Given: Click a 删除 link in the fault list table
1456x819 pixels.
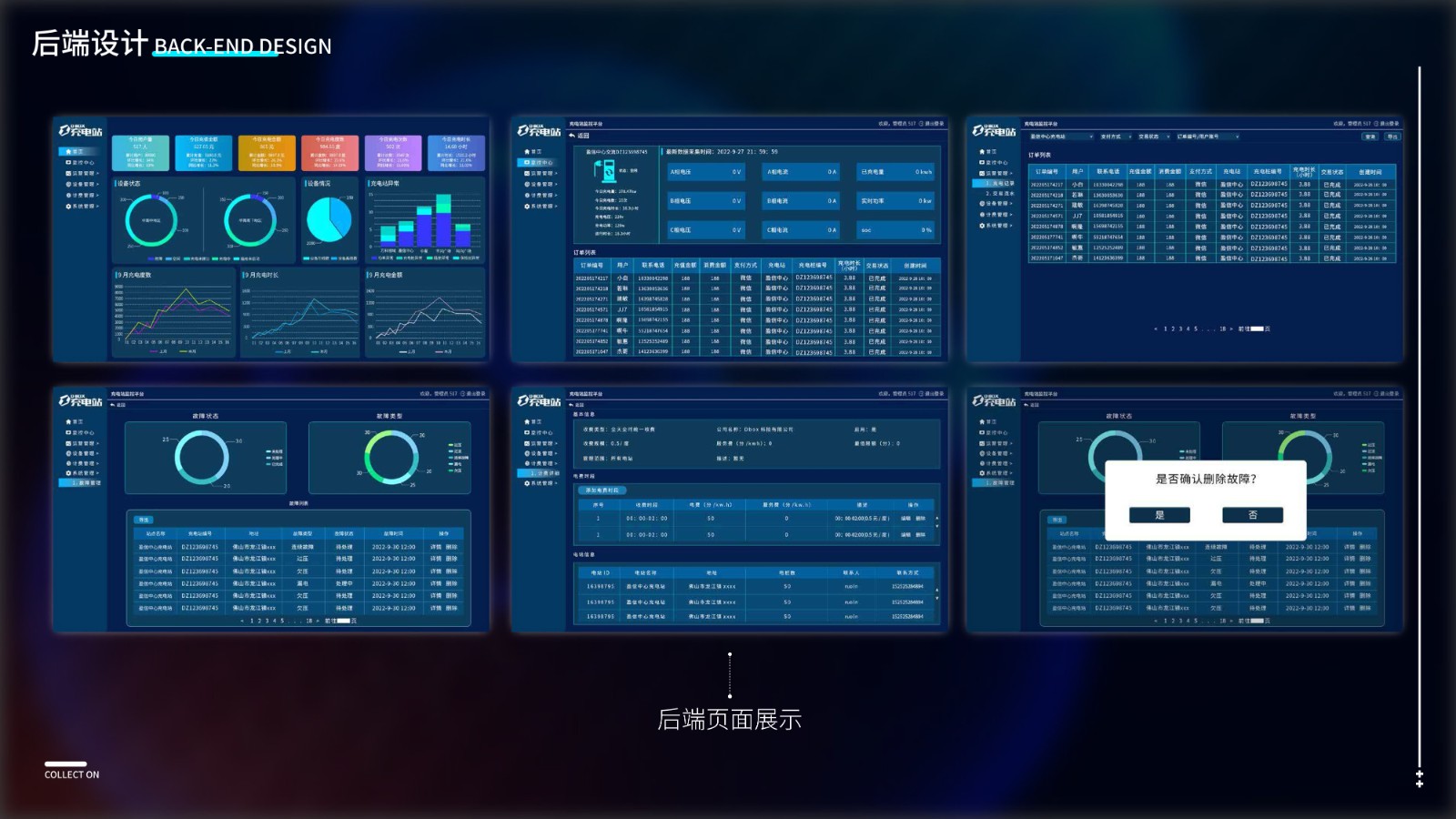Looking at the screenshot, I should (451, 546).
